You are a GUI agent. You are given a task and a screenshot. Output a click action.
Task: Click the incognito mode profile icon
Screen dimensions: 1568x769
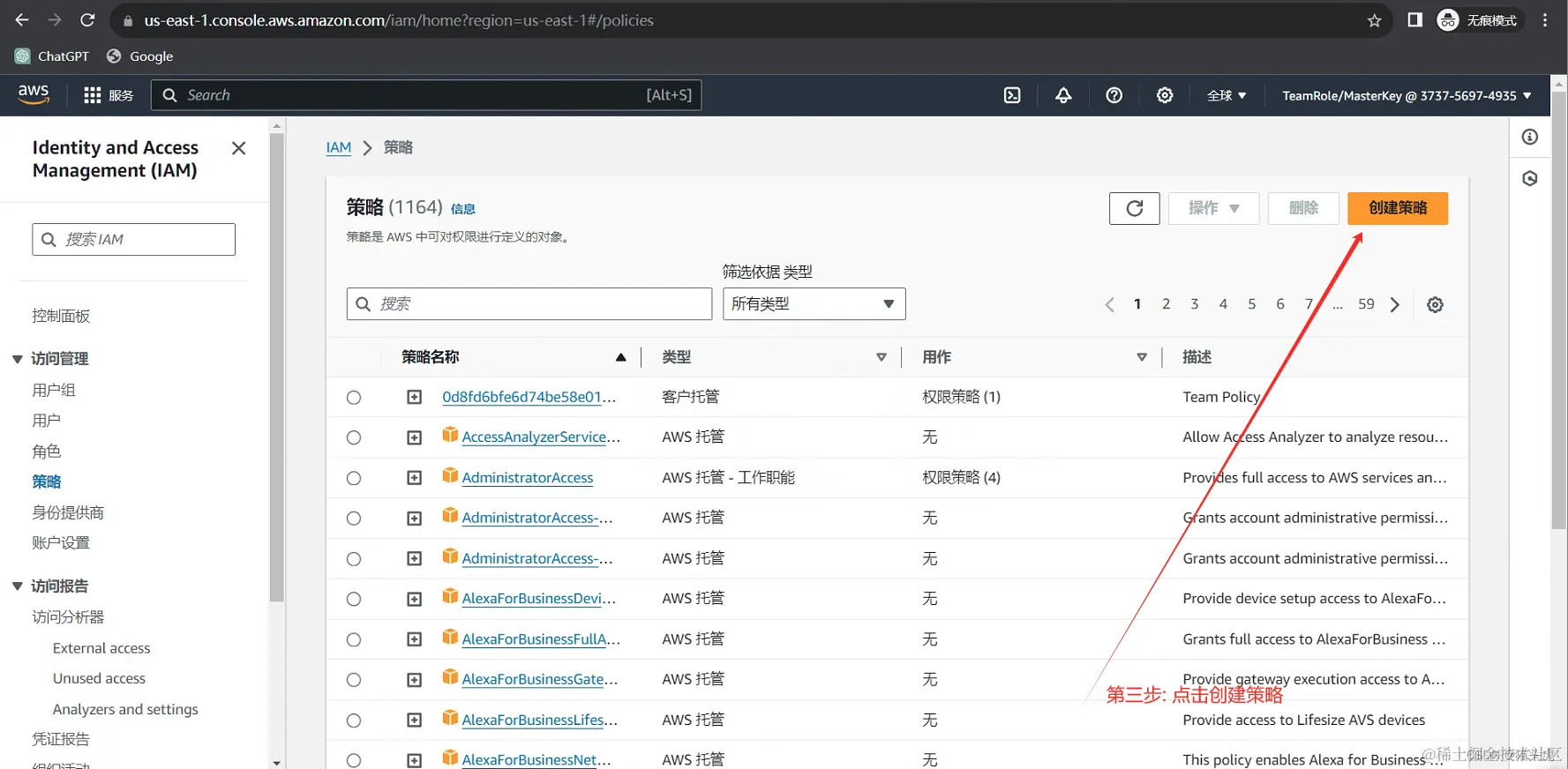point(1448,20)
